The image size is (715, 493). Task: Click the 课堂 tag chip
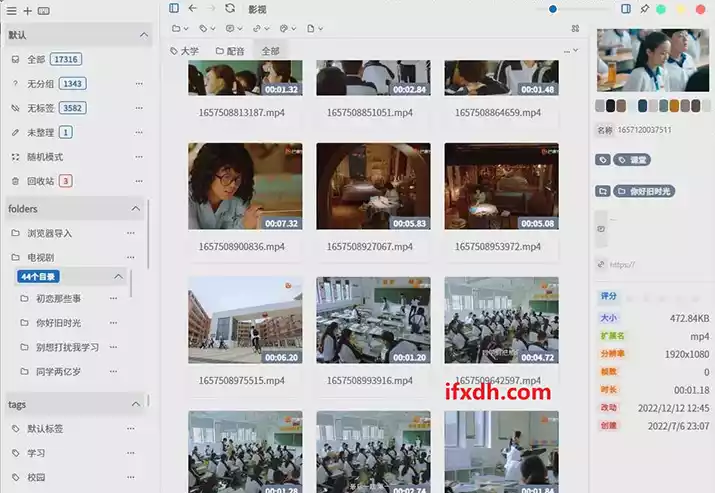pyautogui.click(x=632, y=160)
